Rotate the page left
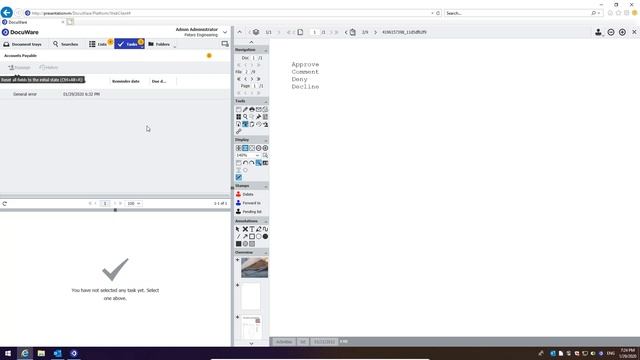This screenshot has height=360, width=640. click(x=245, y=163)
